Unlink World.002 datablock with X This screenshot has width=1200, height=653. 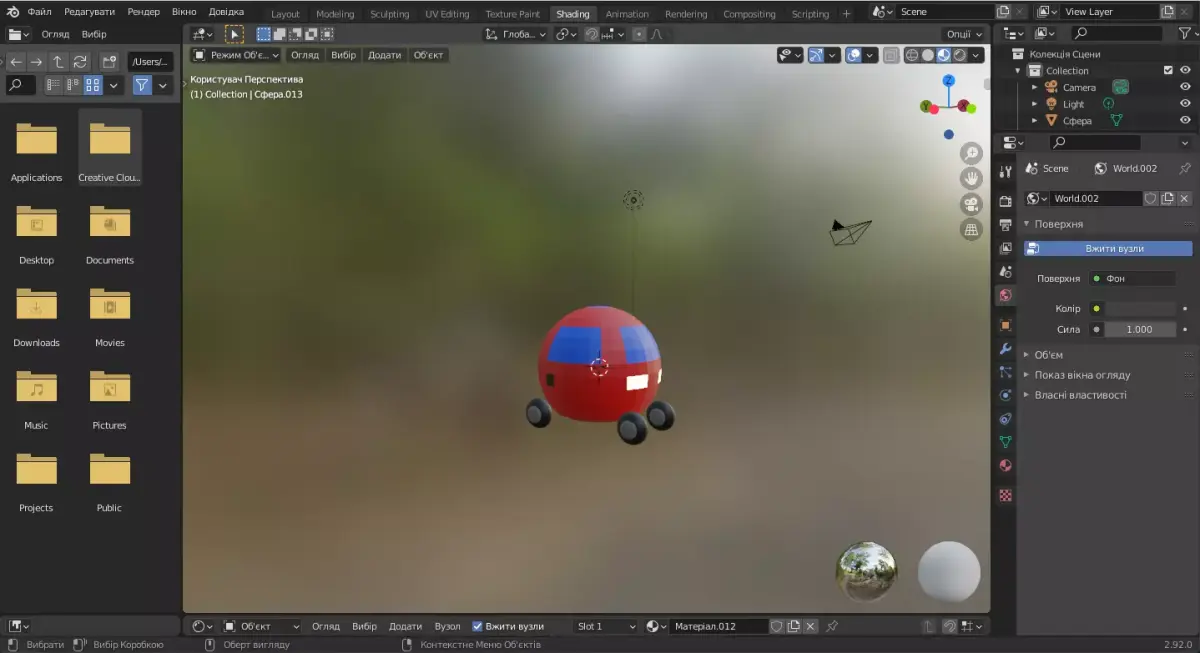pyautogui.click(x=1184, y=198)
